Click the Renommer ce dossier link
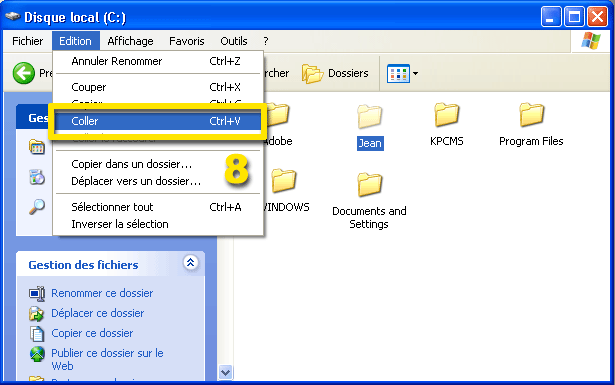The height and width of the screenshot is (385, 615). (102, 293)
